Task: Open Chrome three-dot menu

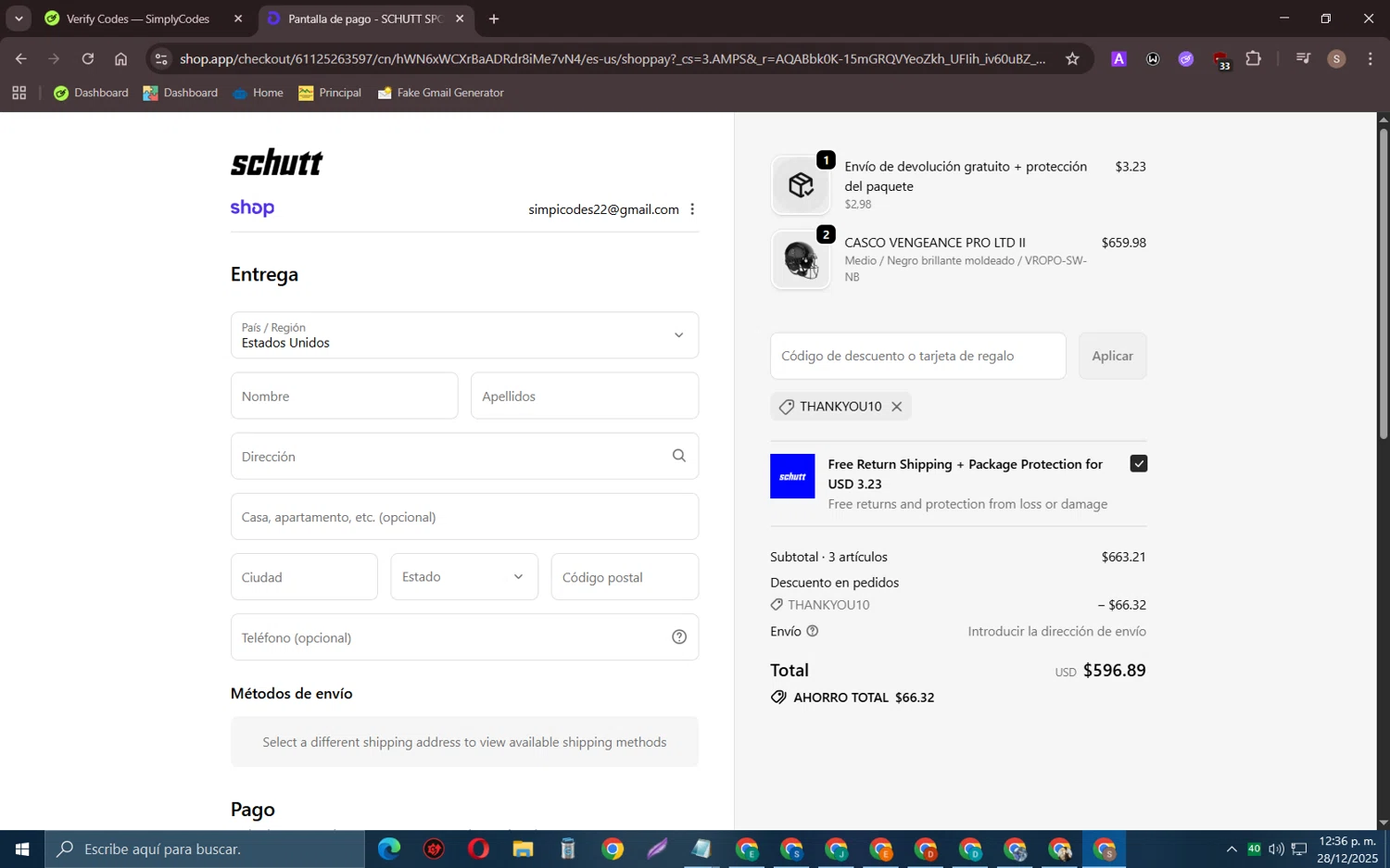Action: (1370, 58)
